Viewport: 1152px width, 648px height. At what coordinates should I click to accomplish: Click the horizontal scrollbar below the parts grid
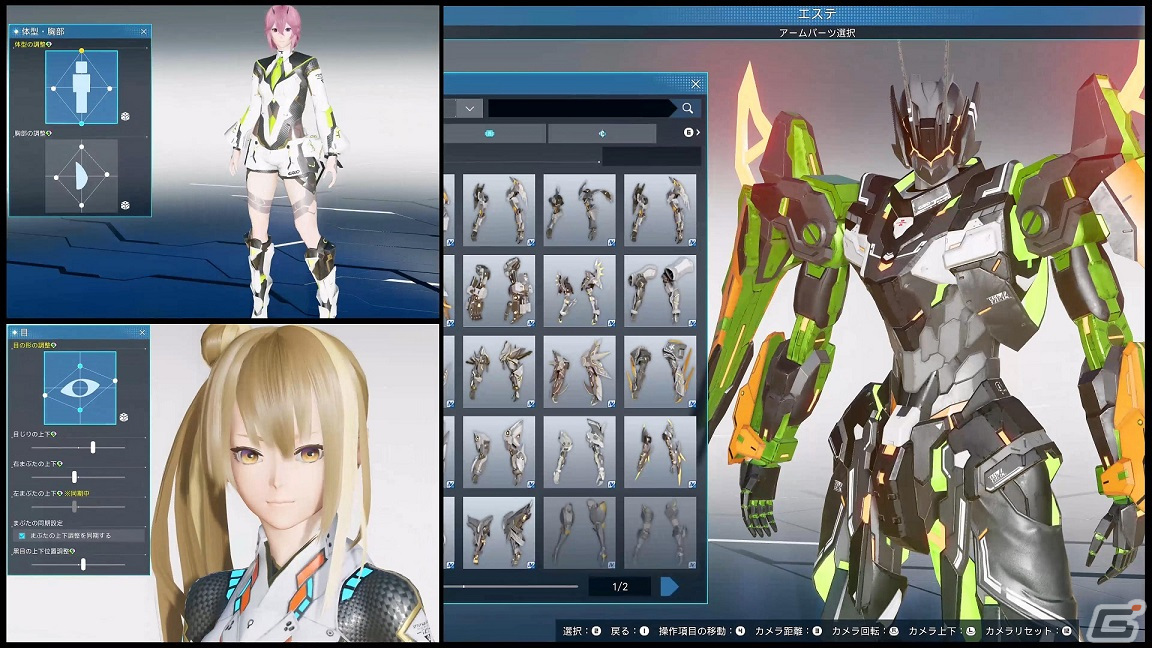[x=511, y=586]
